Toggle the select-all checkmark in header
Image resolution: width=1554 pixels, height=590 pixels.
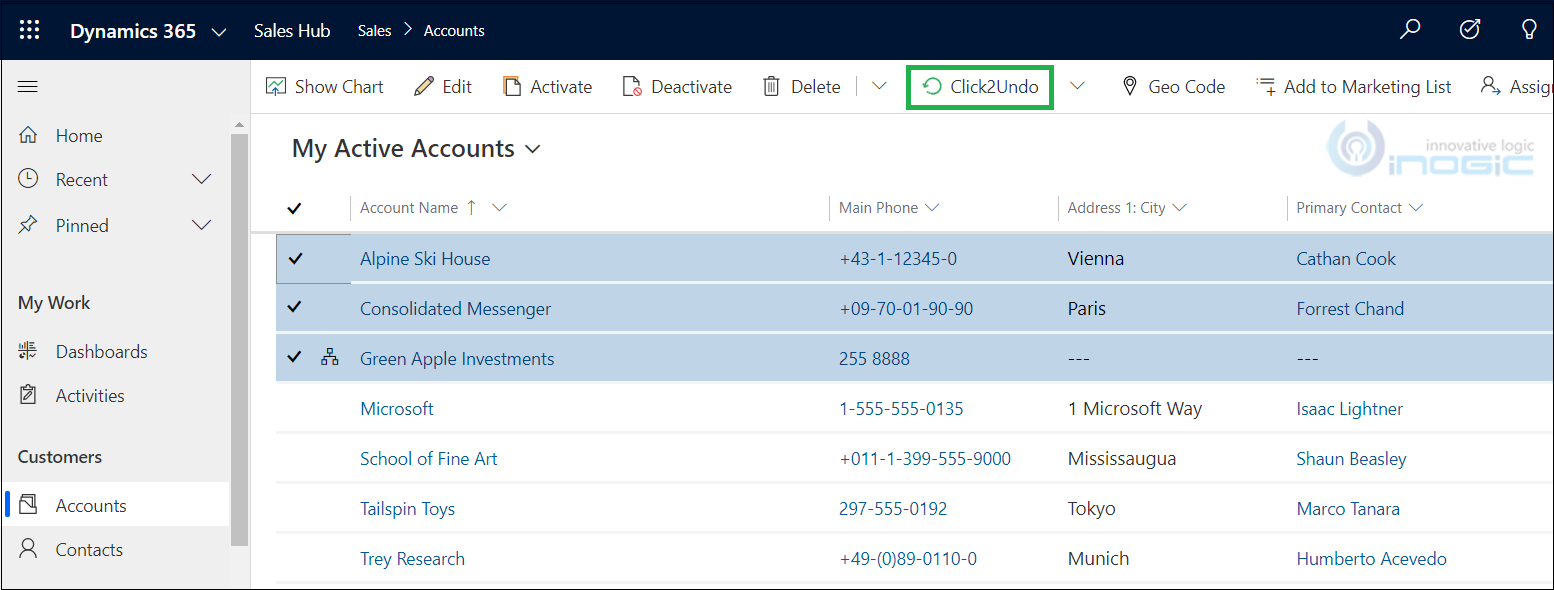click(x=294, y=208)
